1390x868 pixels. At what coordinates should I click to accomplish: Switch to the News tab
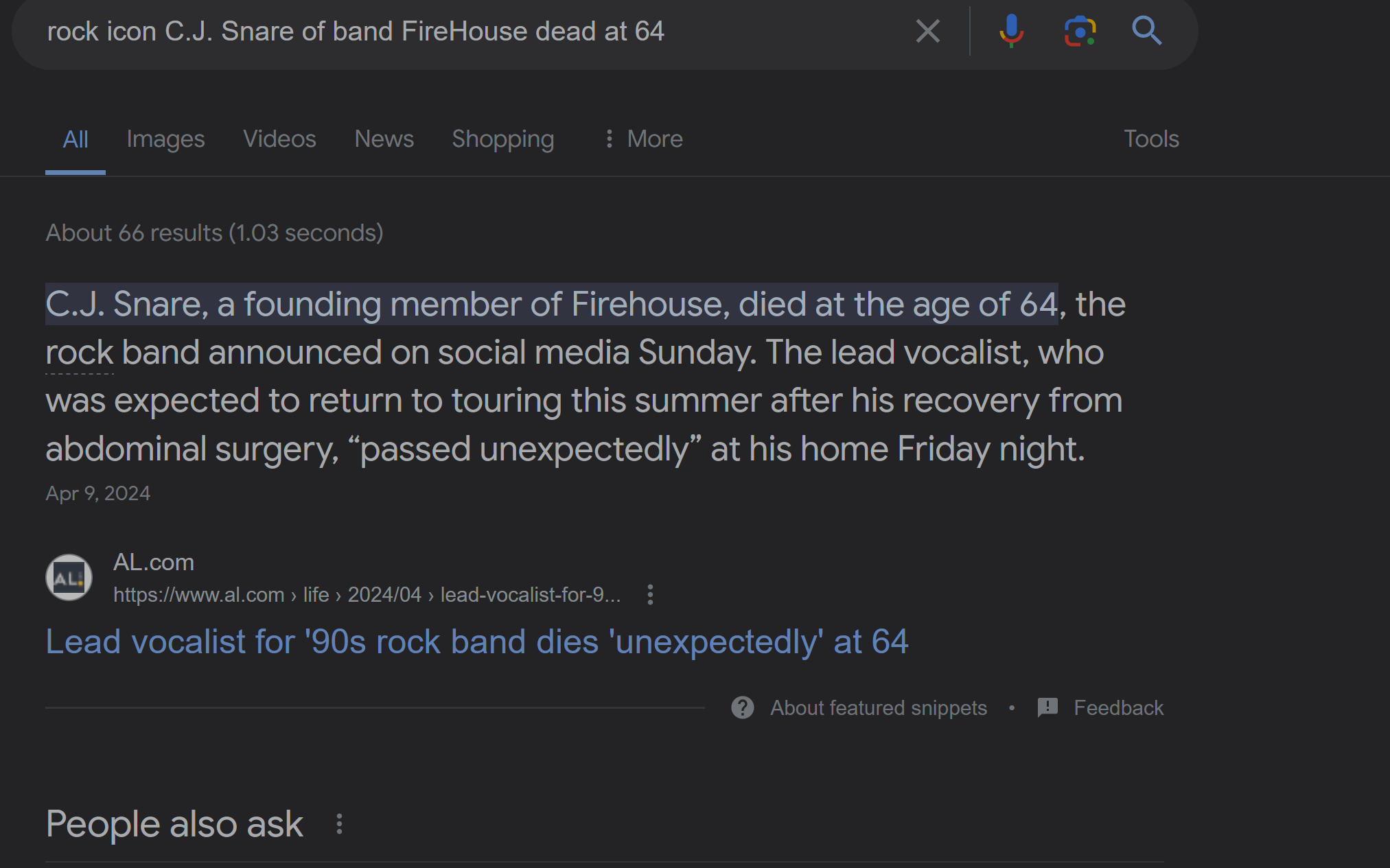(384, 139)
